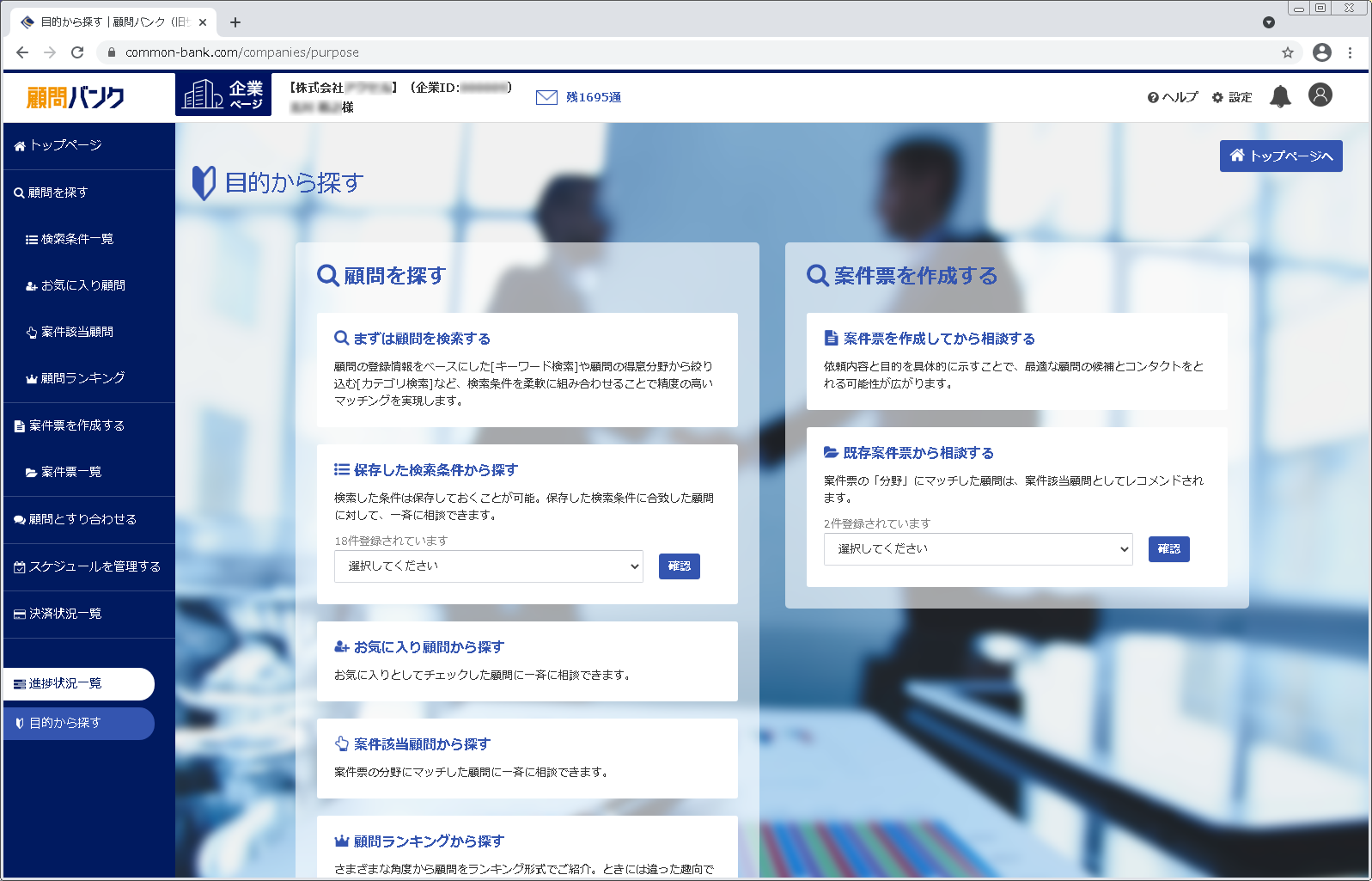Click 確認 button for existing 案件票
Image resolution: width=1372 pixels, height=881 pixels.
[x=1169, y=549]
